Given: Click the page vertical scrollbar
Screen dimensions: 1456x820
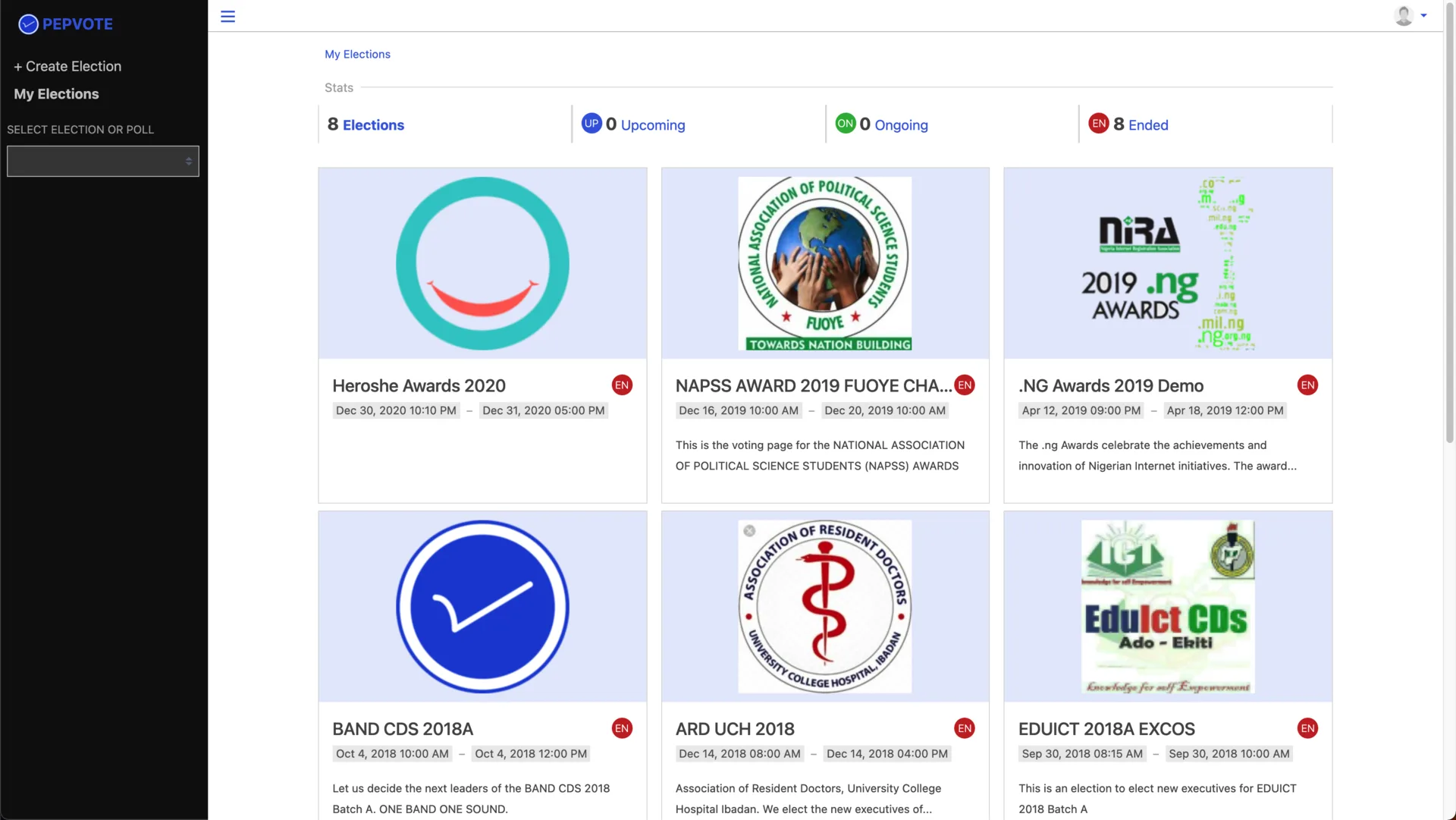Looking at the screenshot, I should pyautogui.click(x=1449, y=223).
